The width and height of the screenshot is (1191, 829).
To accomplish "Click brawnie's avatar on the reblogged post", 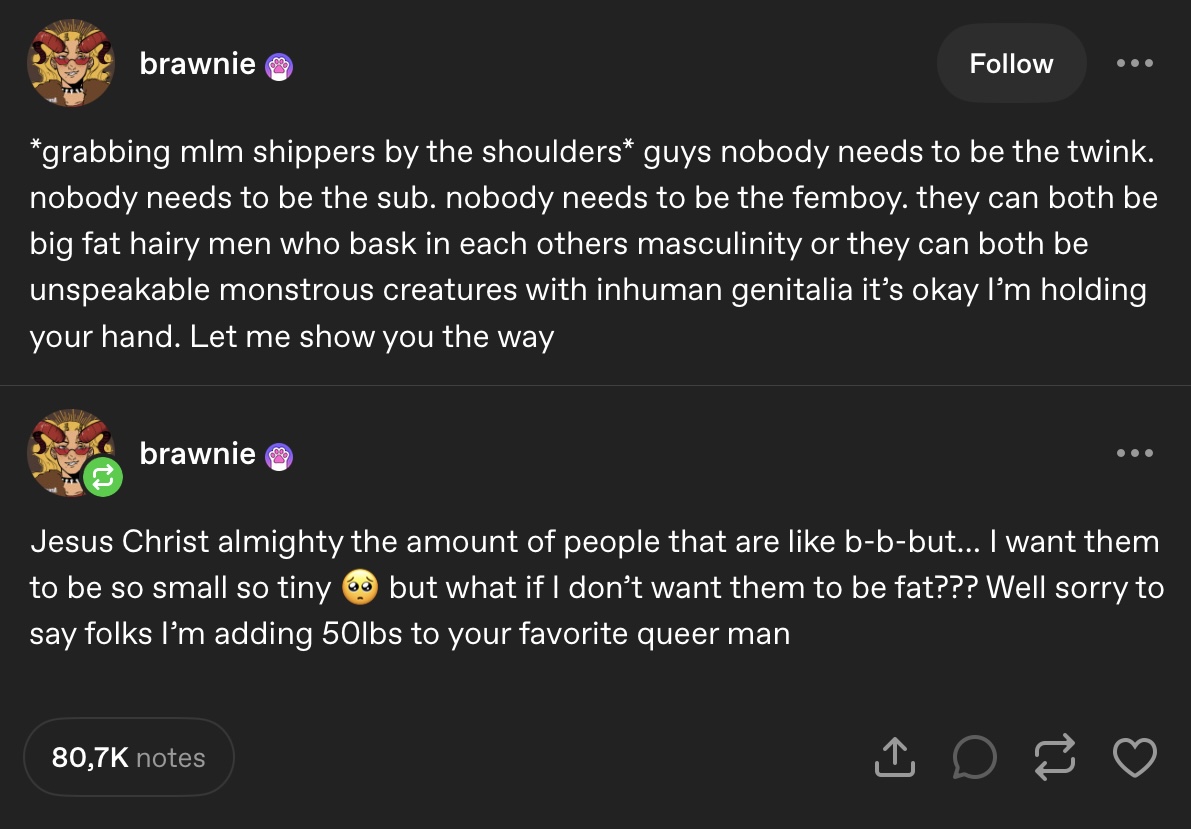I will click(66, 450).
